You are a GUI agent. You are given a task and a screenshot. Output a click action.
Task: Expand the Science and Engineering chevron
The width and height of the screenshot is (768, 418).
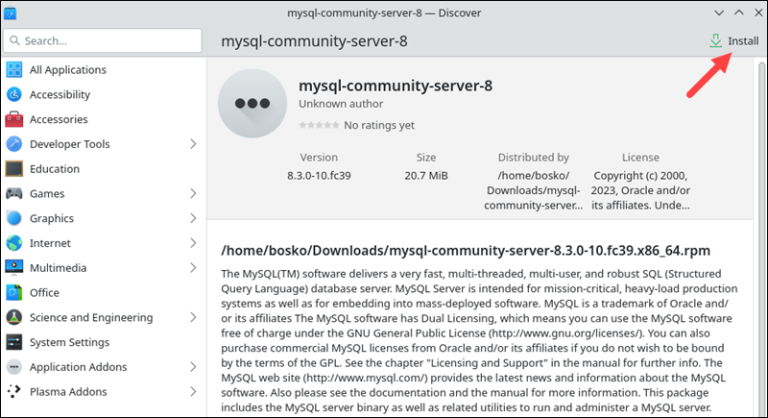193,318
